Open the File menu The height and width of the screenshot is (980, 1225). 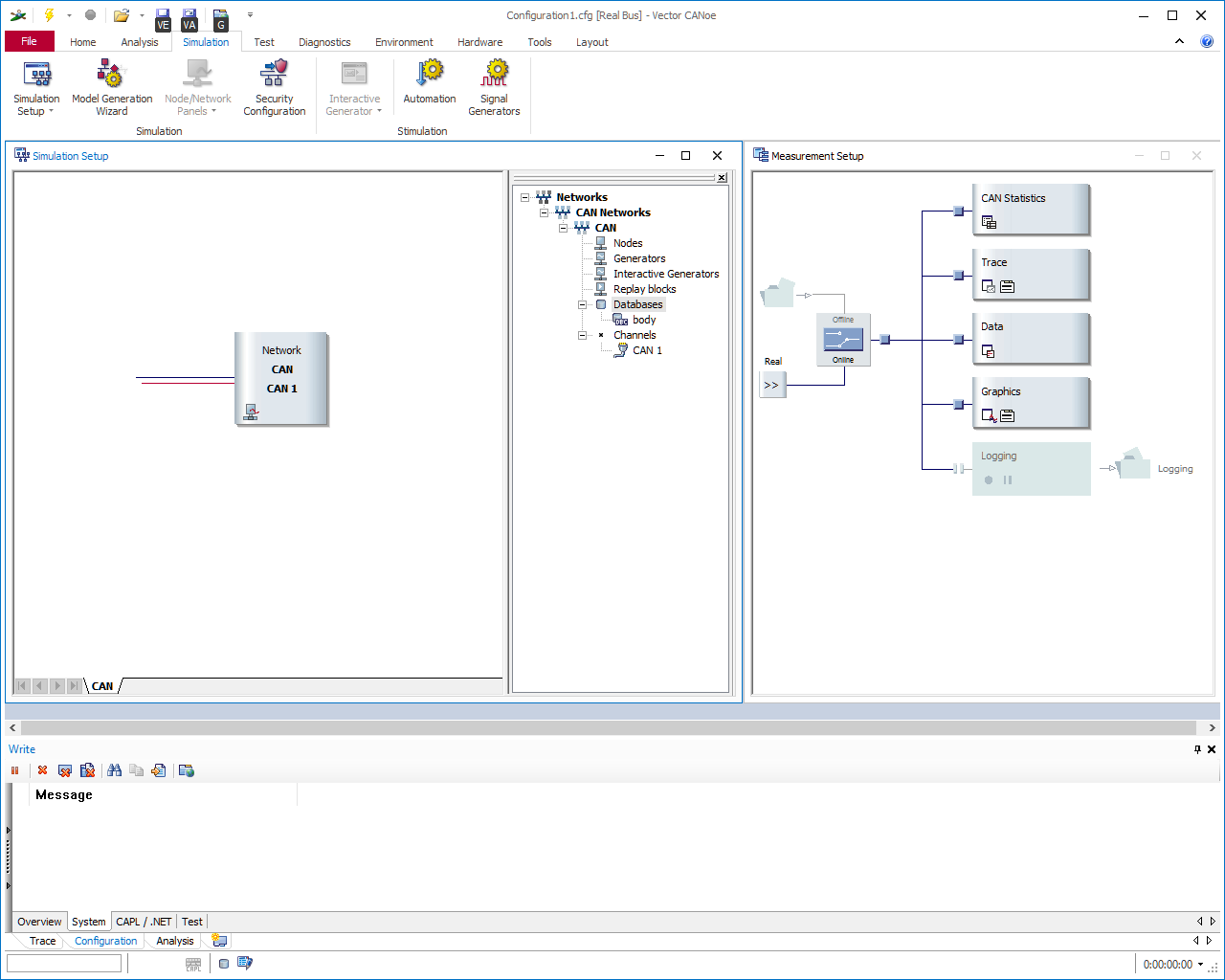coord(30,41)
